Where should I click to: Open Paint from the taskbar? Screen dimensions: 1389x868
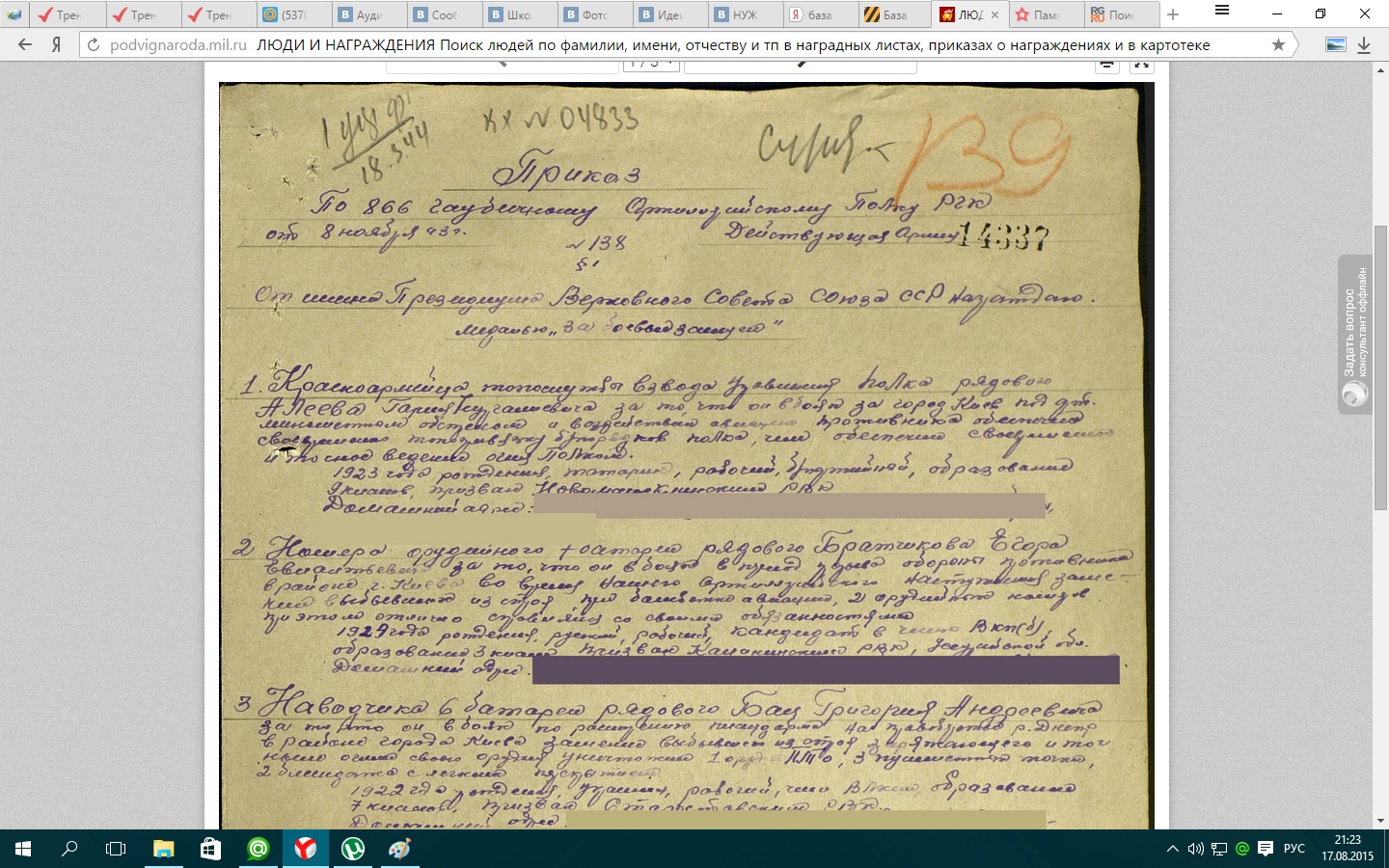pyautogui.click(x=399, y=849)
